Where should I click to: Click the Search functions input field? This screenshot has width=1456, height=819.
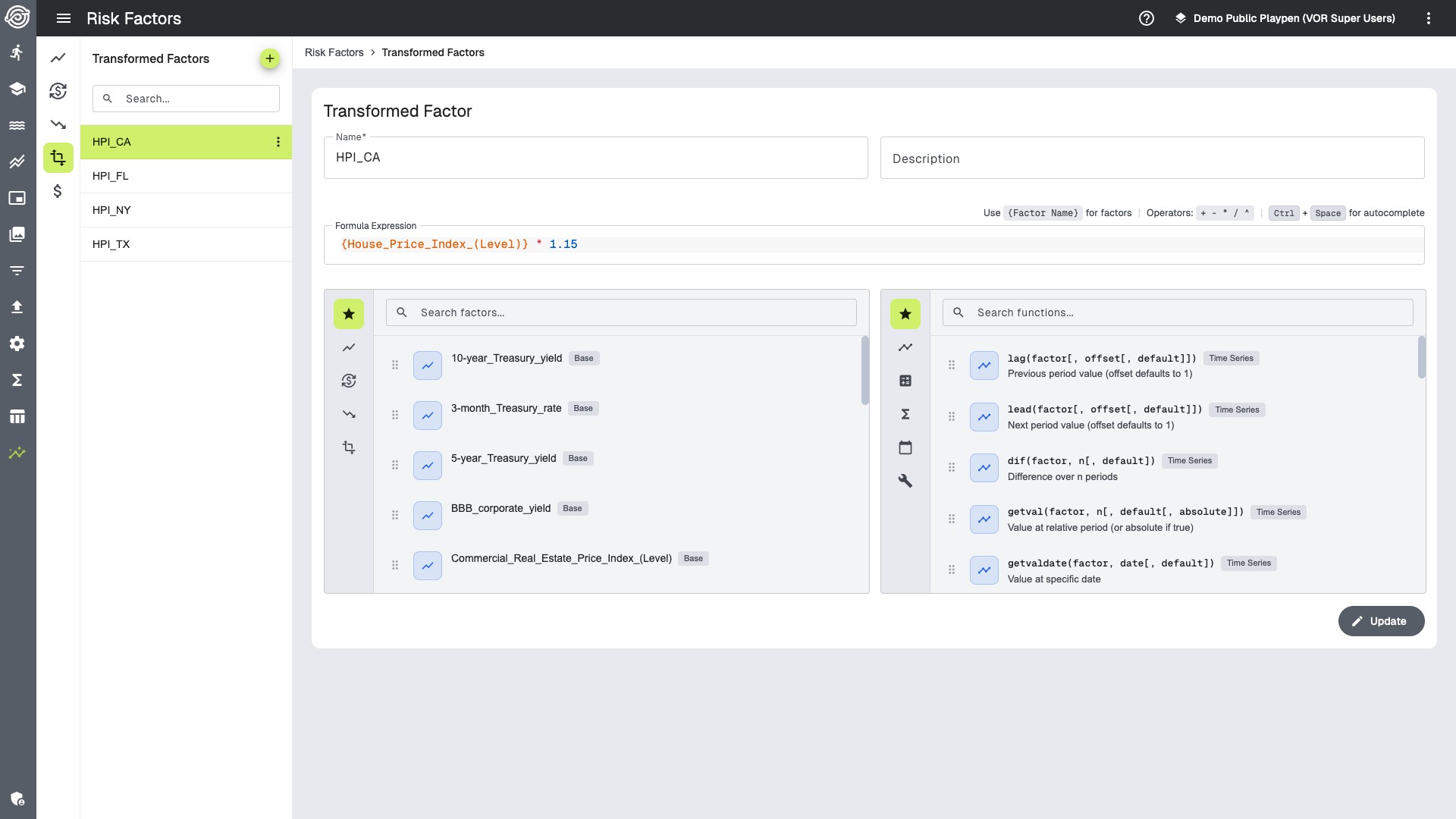[1177, 312]
